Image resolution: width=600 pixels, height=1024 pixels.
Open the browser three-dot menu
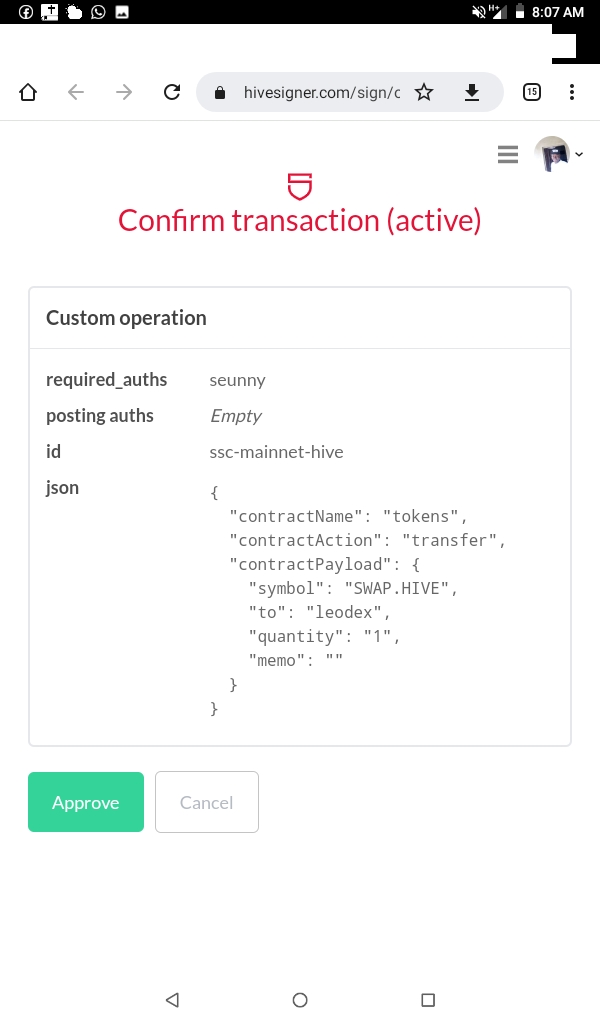coord(572,92)
